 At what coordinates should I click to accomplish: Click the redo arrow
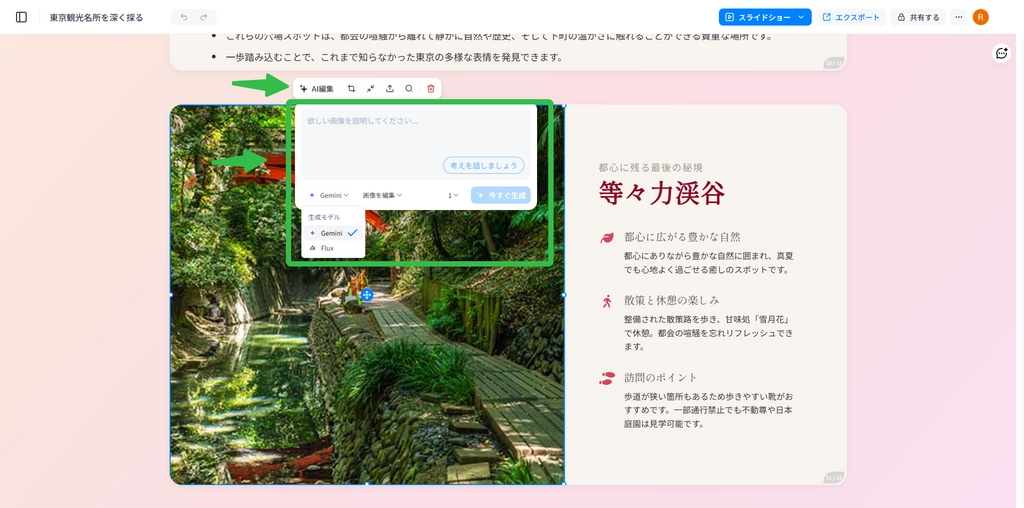204,17
